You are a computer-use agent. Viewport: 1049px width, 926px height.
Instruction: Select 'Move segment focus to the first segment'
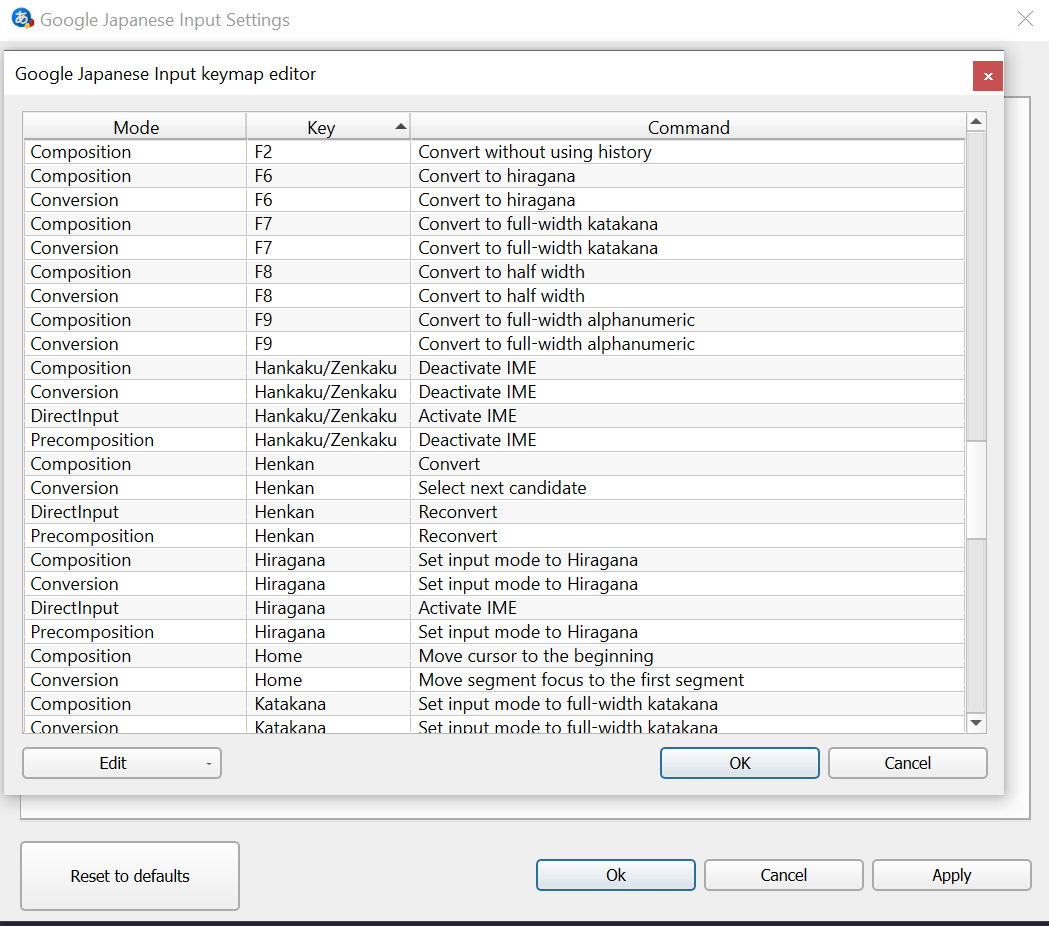pyautogui.click(x=688, y=680)
